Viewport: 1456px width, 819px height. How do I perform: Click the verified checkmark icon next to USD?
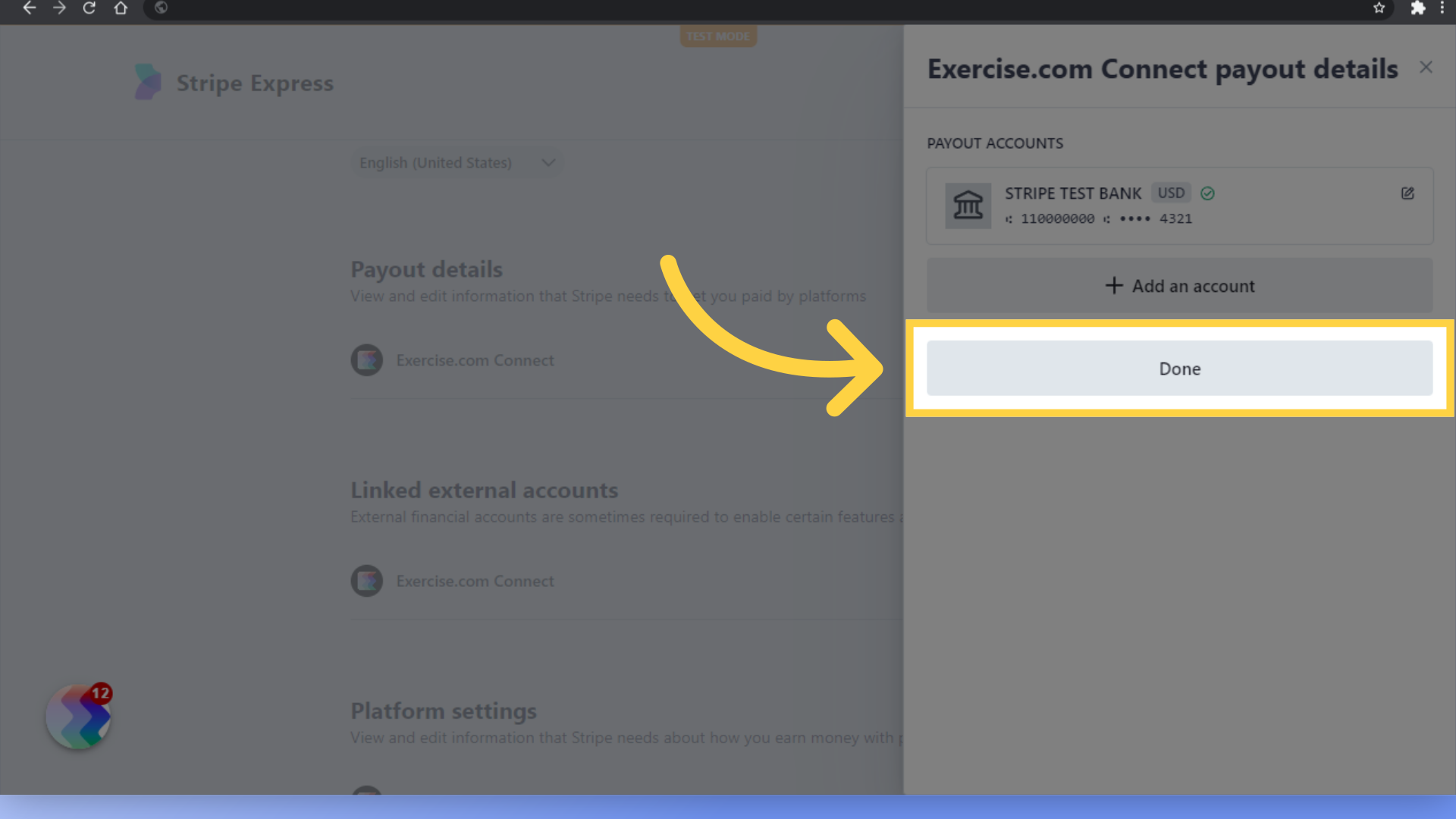point(1207,192)
